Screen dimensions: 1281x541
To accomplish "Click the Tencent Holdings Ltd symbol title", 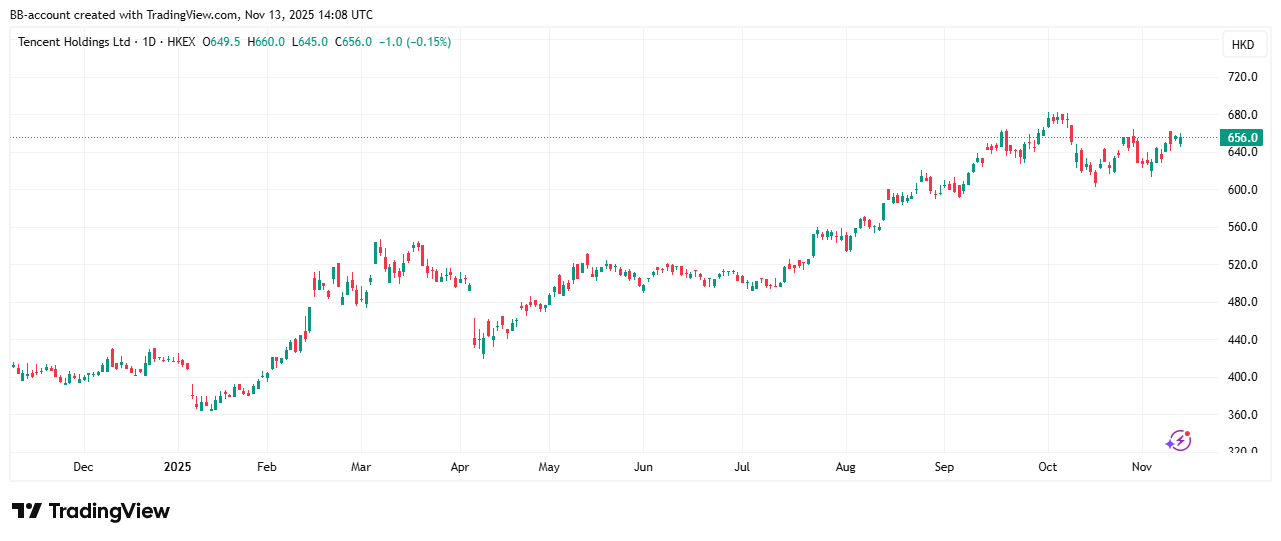I will click(x=74, y=42).
